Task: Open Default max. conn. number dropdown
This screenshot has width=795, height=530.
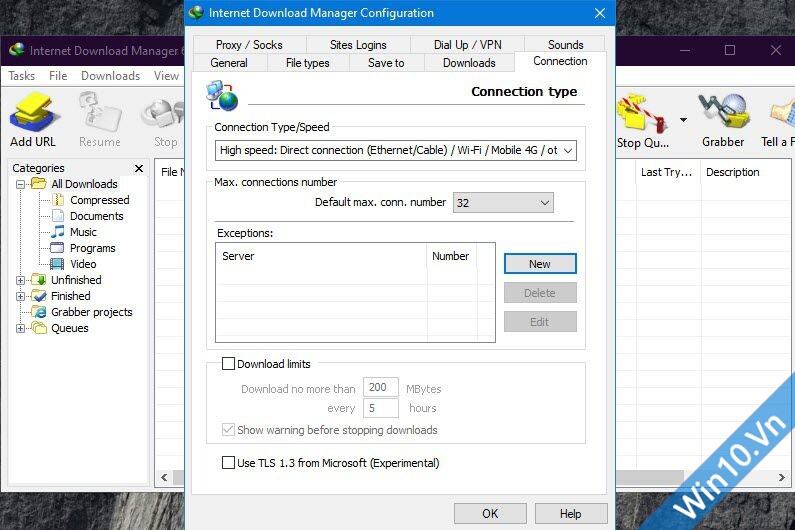Action: pyautogui.click(x=503, y=203)
